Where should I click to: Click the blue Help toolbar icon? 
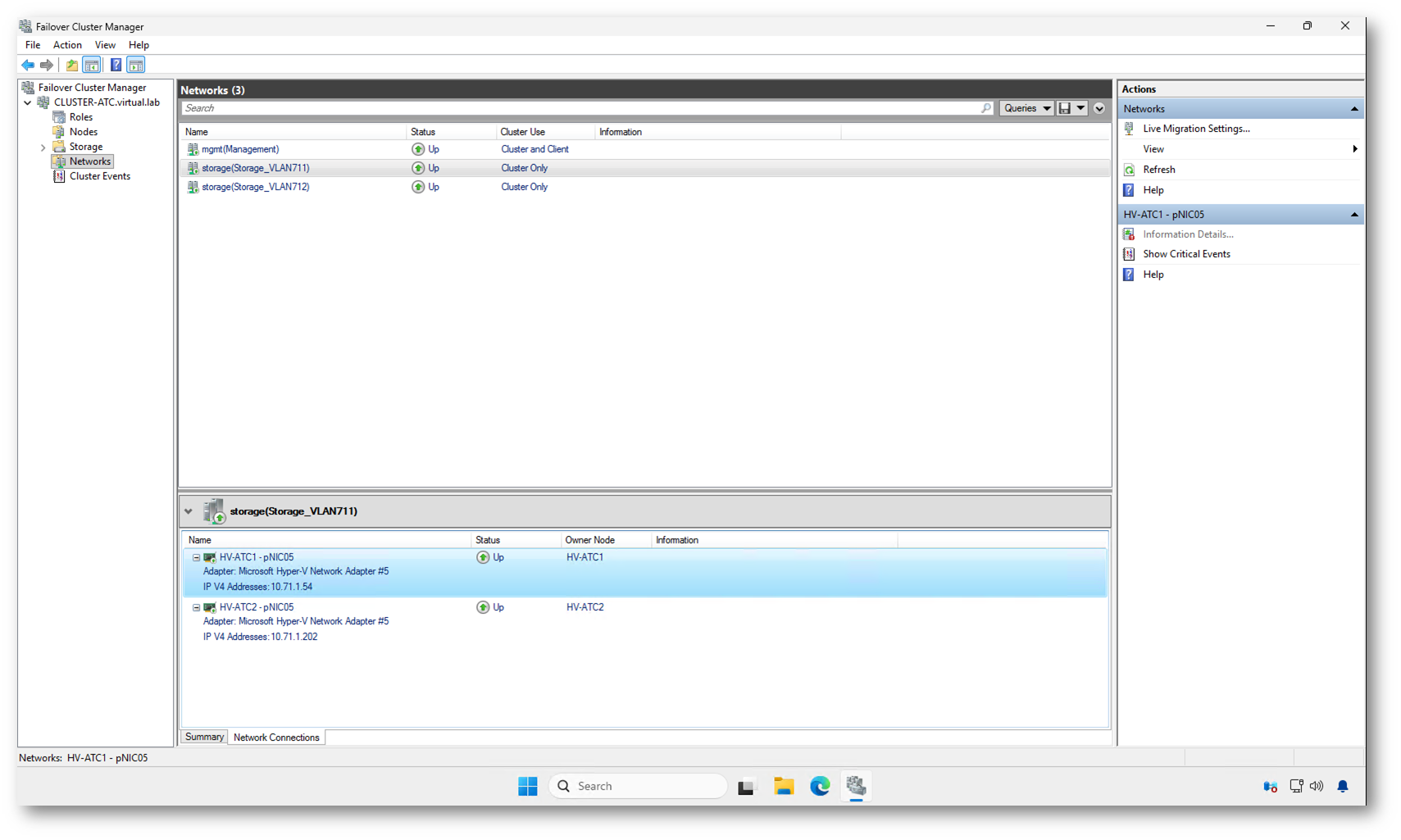tap(116, 65)
